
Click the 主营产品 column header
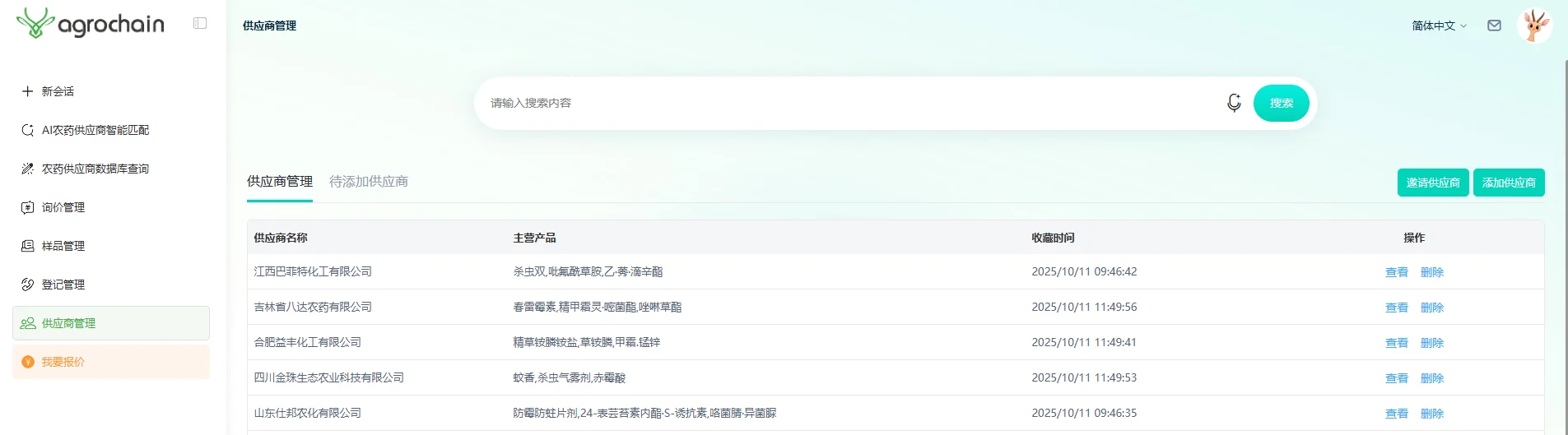(535, 238)
